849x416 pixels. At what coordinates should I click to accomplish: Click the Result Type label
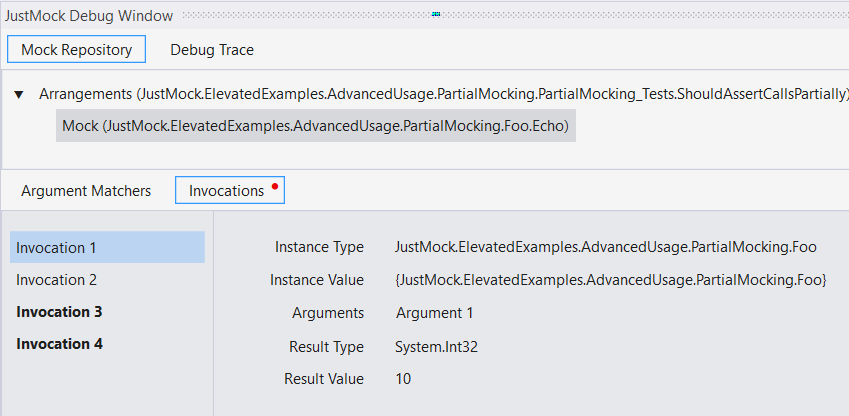(x=326, y=347)
